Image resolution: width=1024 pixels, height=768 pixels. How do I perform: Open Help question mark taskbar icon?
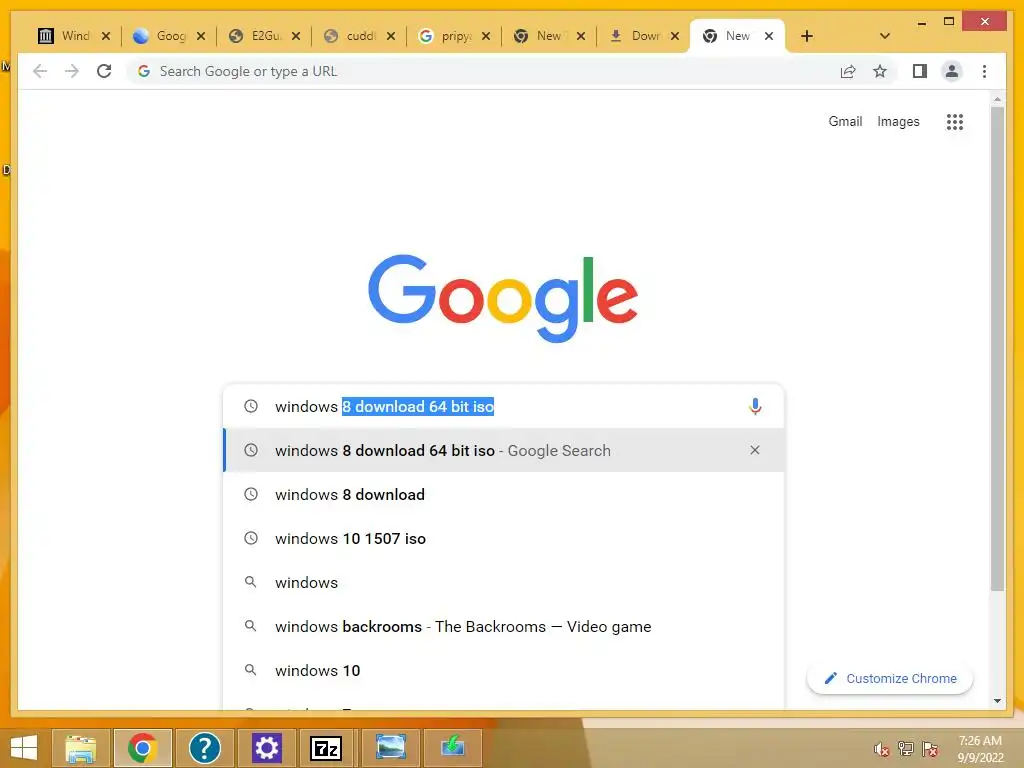(204, 748)
